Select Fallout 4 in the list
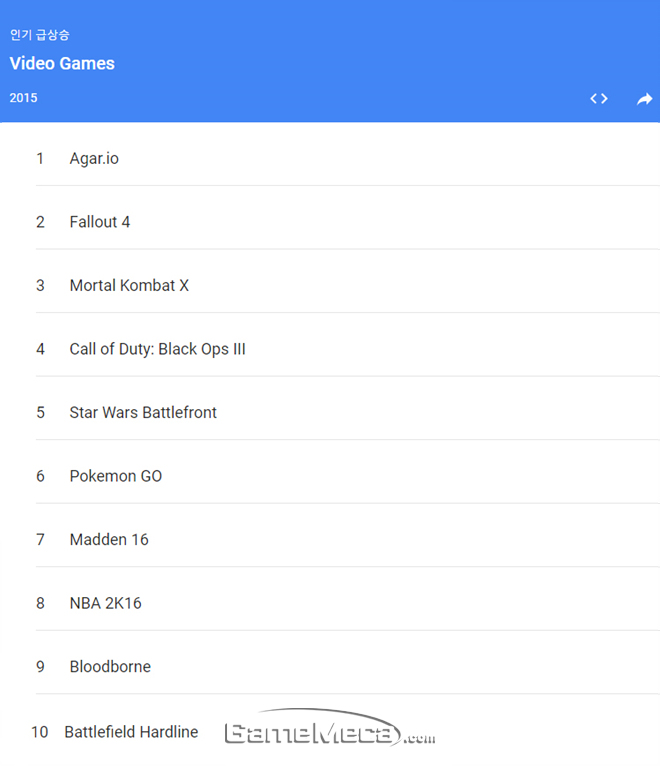 point(100,222)
